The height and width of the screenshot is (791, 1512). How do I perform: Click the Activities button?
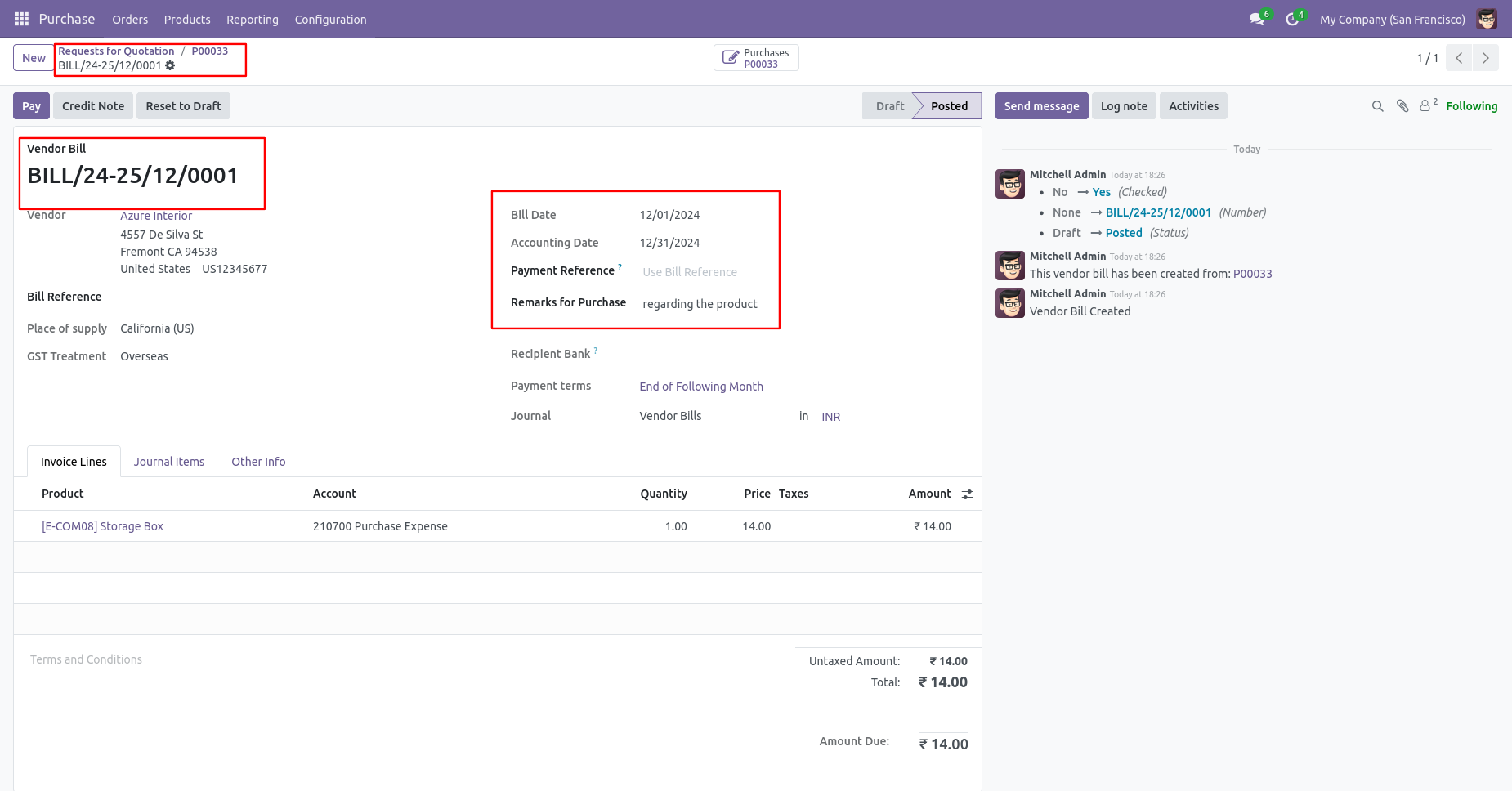coord(1193,106)
